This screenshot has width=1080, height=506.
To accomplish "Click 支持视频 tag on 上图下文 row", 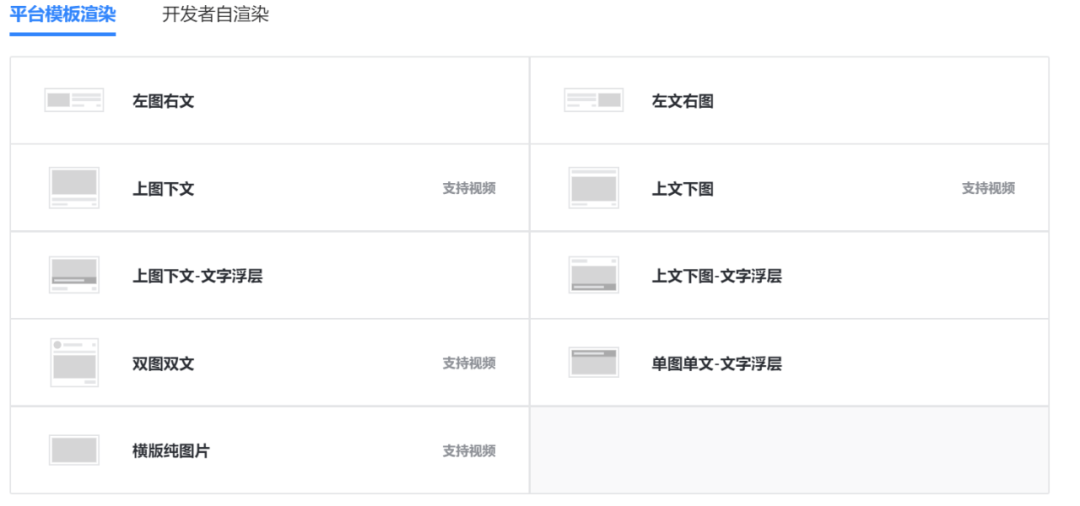I will 469,188.
